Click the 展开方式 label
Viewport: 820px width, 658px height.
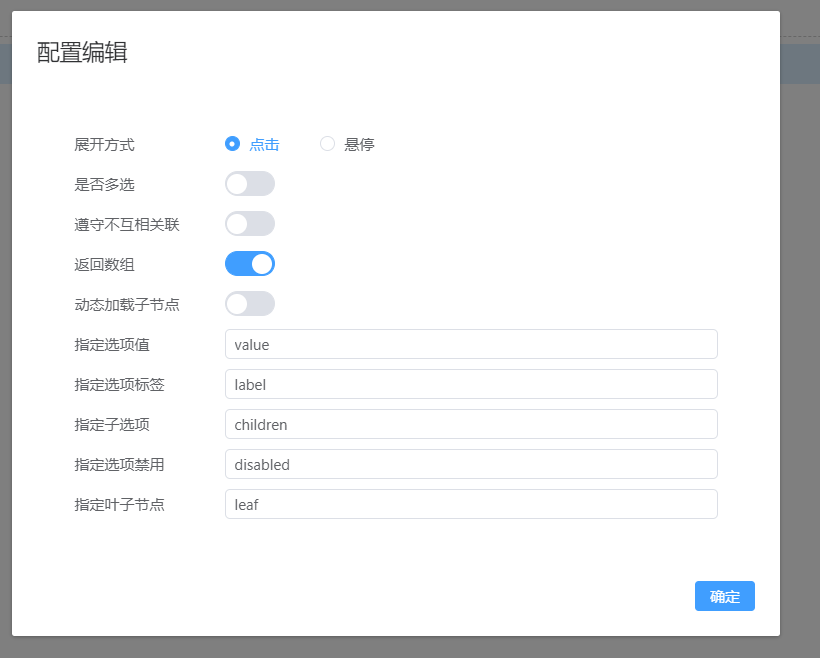105,144
